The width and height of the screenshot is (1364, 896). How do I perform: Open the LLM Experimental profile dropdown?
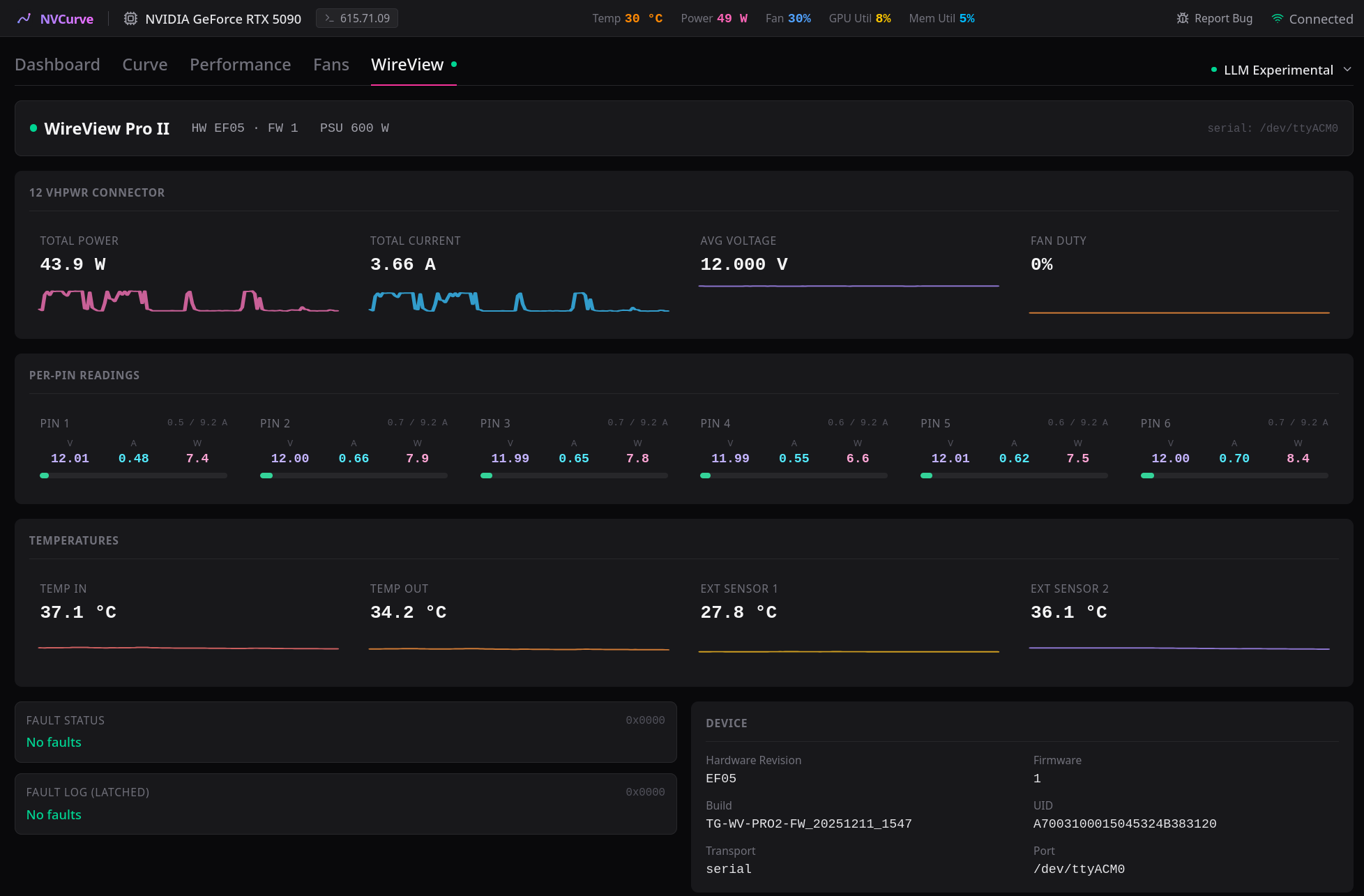pyautogui.click(x=1282, y=70)
